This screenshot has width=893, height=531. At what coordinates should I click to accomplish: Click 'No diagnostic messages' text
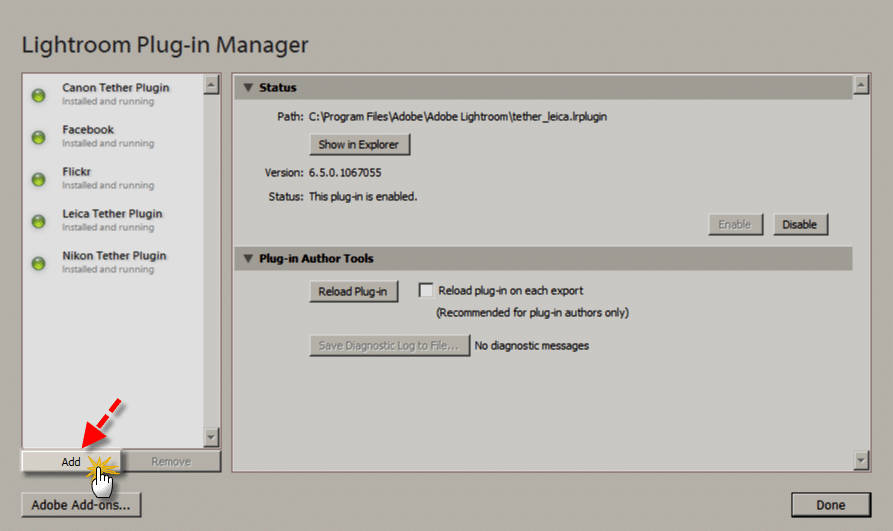(532, 346)
